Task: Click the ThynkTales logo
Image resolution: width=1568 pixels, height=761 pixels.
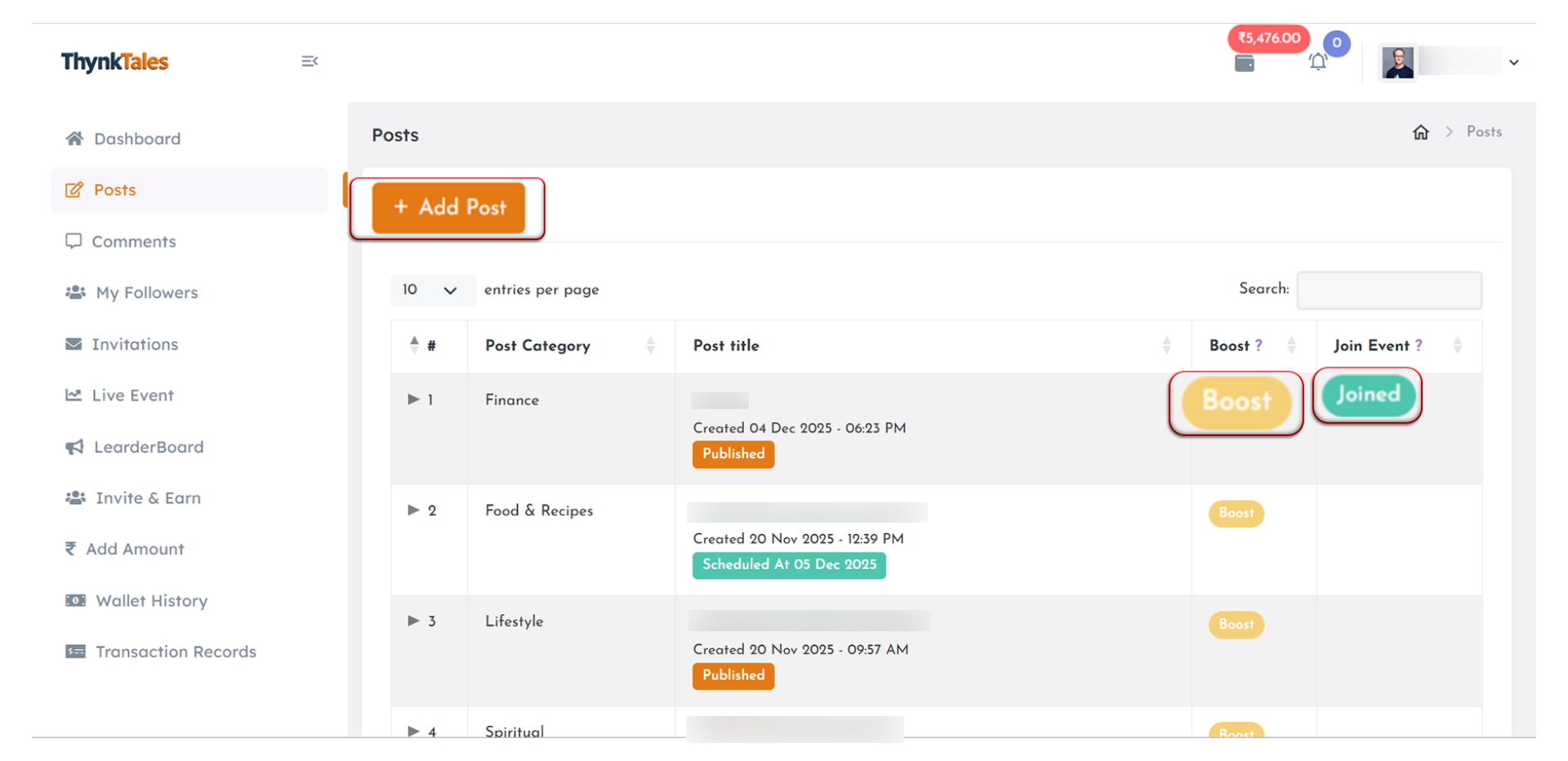Action: [114, 62]
